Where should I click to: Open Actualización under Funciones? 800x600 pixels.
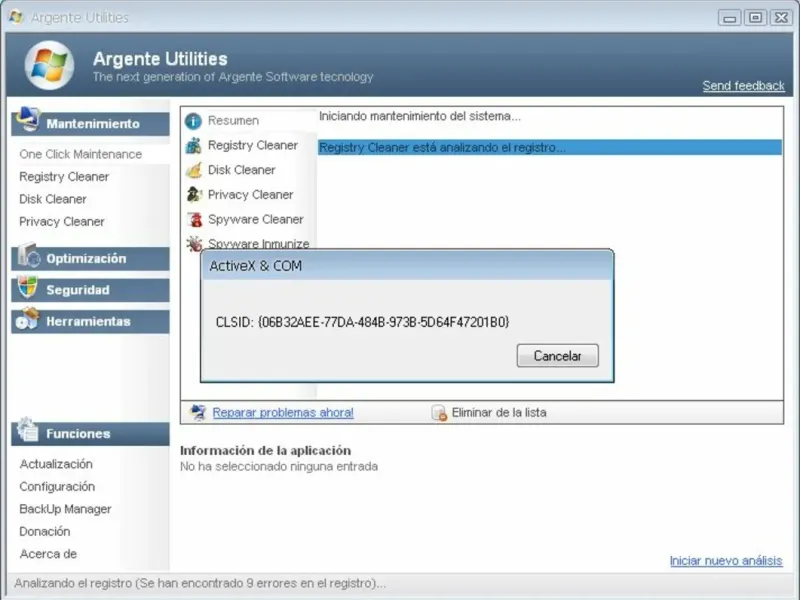(56, 464)
